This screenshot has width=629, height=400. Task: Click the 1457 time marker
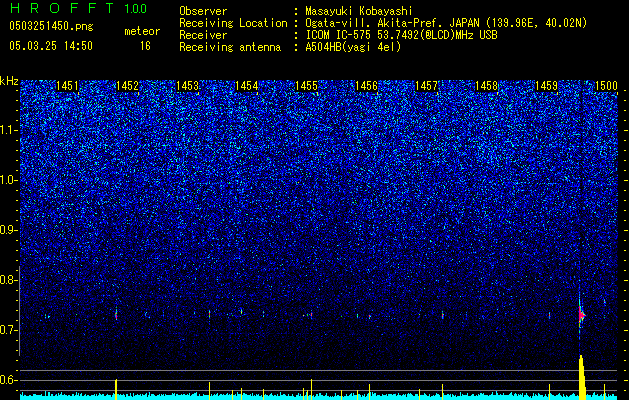tap(426, 86)
